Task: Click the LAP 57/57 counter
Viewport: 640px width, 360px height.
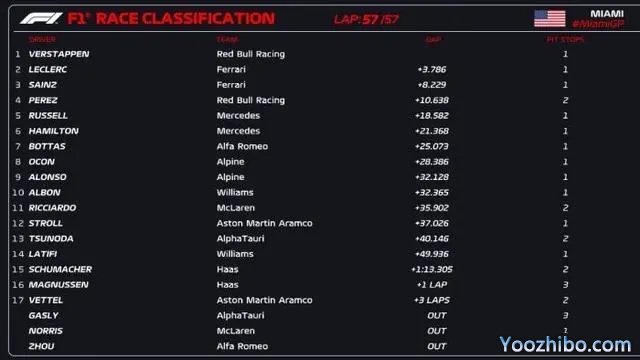Action: (x=366, y=19)
